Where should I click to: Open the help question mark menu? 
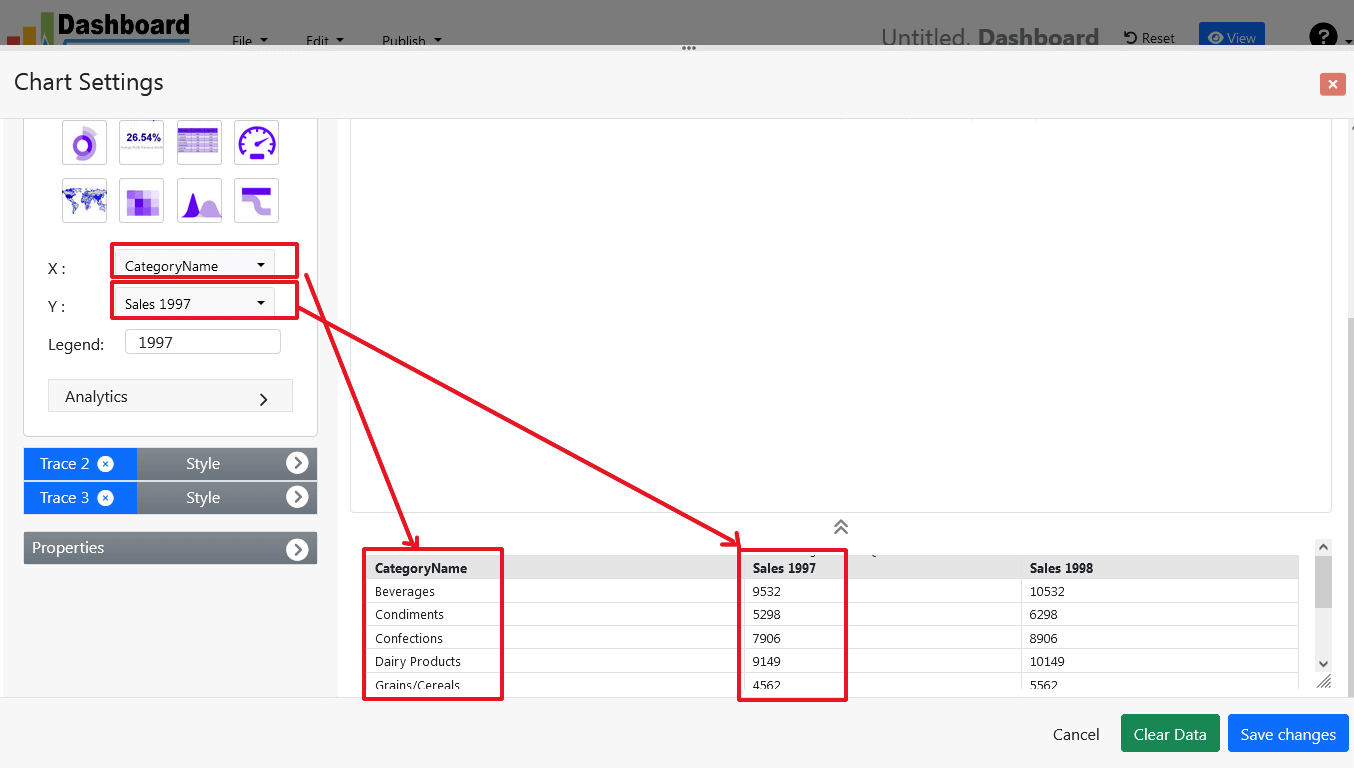pos(1322,36)
